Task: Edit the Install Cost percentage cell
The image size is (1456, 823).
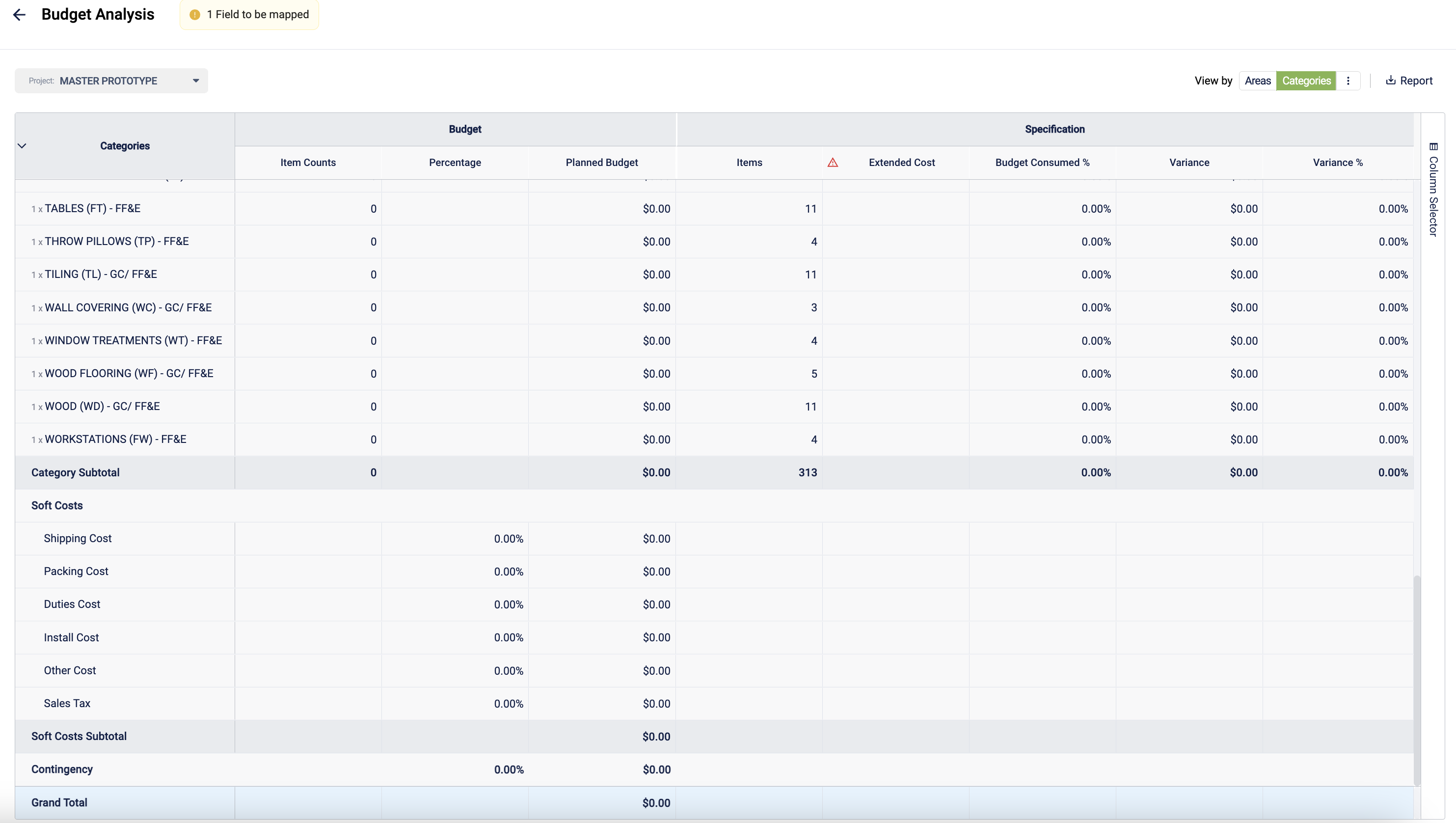Action: pos(455,637)
